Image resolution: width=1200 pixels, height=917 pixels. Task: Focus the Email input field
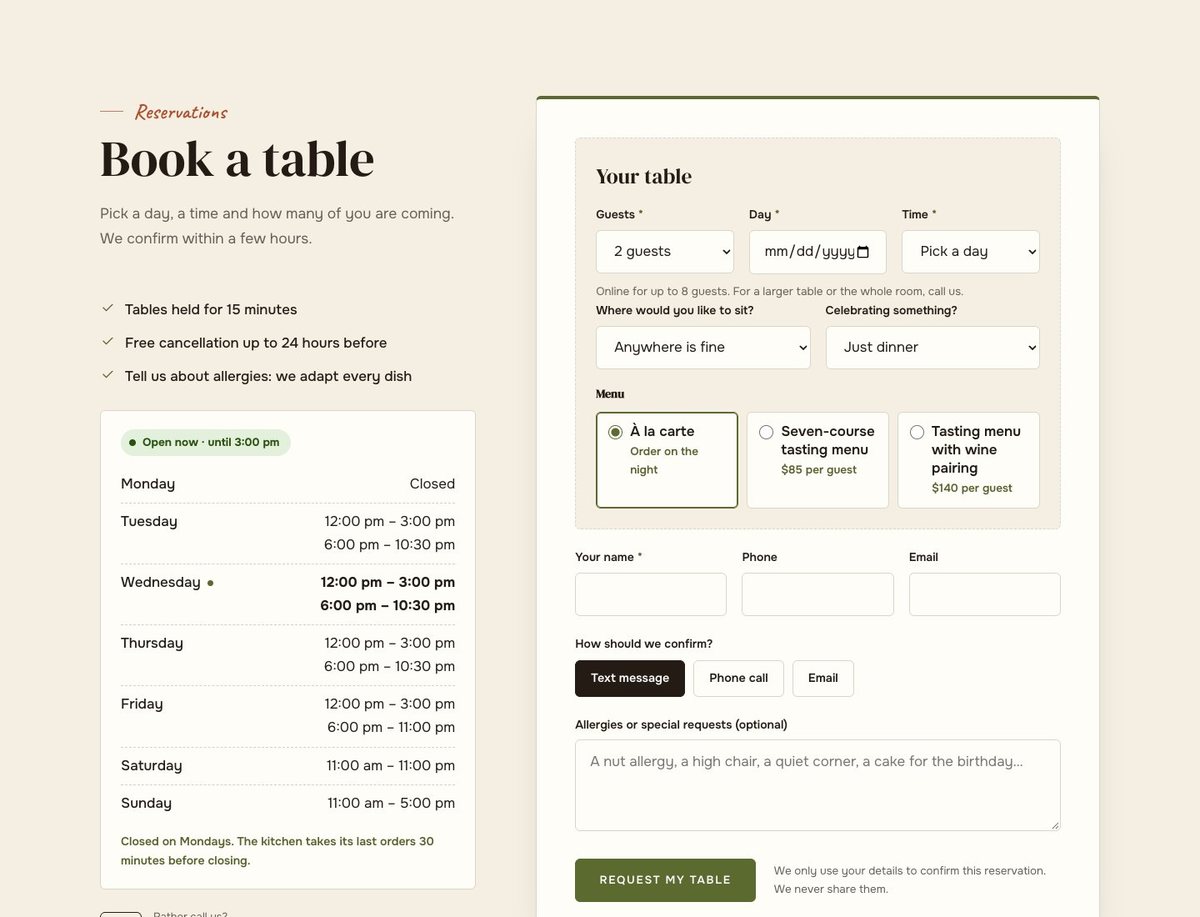985,594
